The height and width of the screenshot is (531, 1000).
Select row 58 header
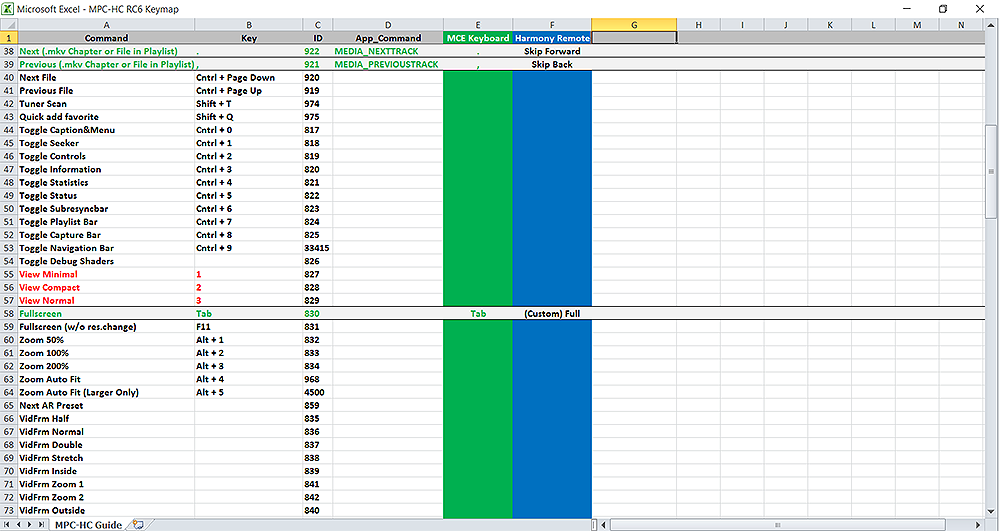8,314
